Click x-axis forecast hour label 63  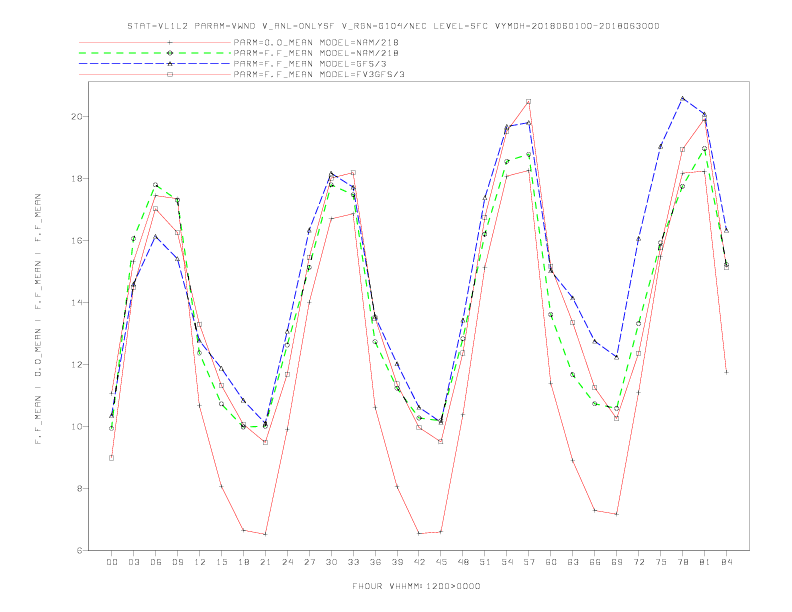pyautogui.click(x=573, y=562)
